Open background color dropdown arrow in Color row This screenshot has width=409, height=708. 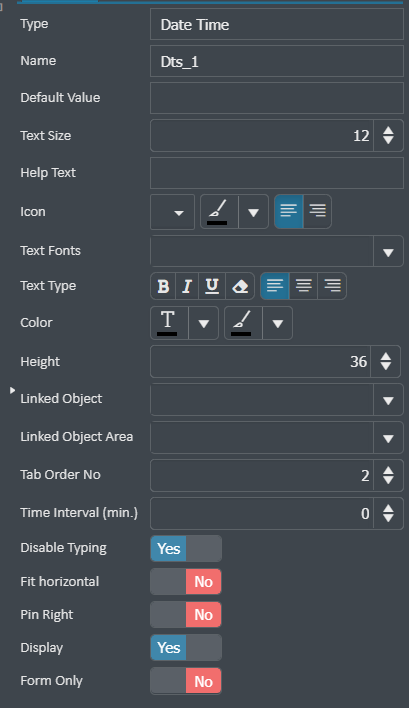(278, 323)
